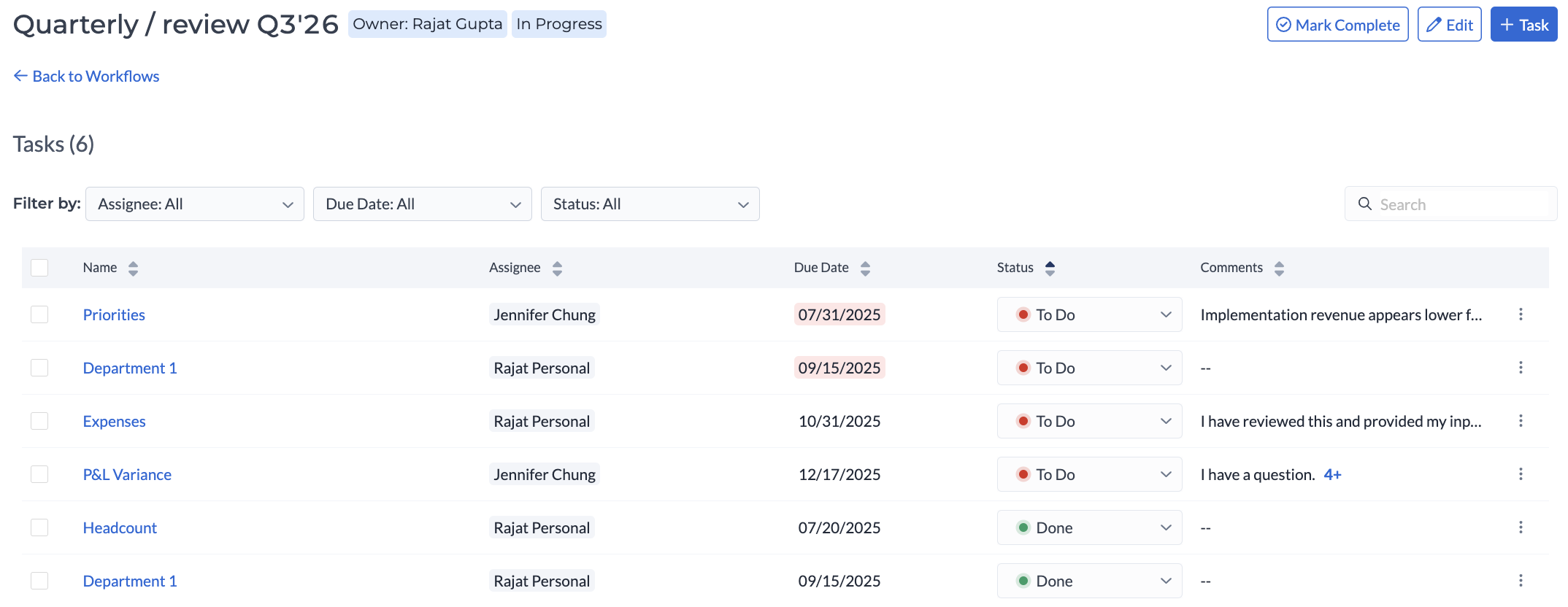Image resolution: width=1568 pixels, height=607 pixels.
Task: Click the Name column sort icon
Action: coord(133,268)
